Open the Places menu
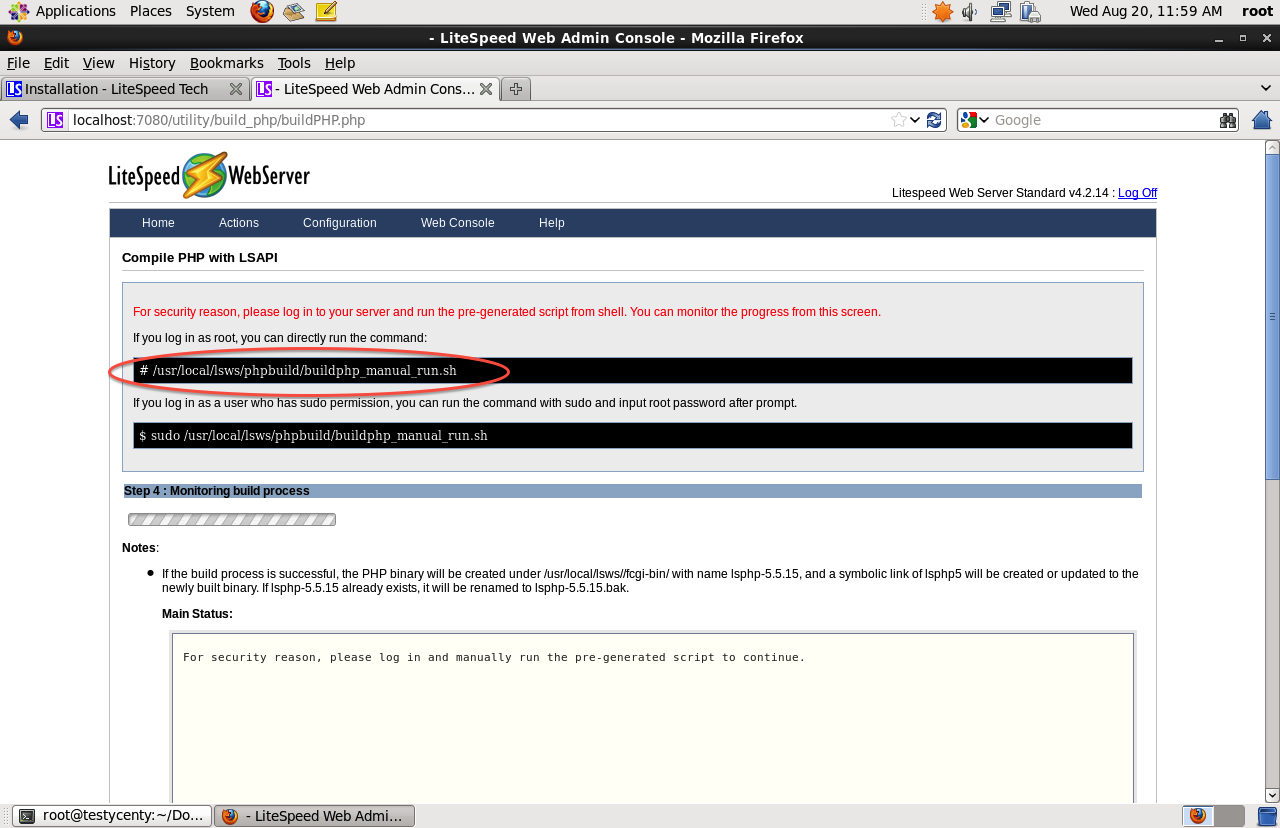The height and width of the screenshot is (828, 1280). coord(151,11)
